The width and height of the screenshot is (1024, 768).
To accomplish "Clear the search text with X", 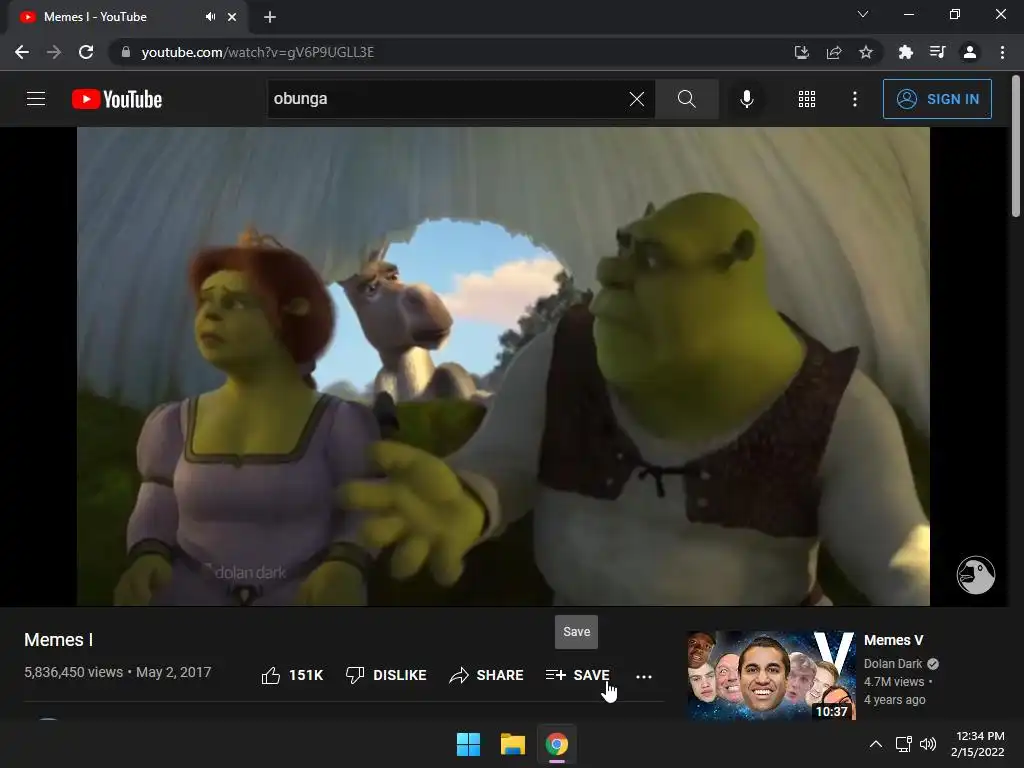I will click(x=637, y=99).
